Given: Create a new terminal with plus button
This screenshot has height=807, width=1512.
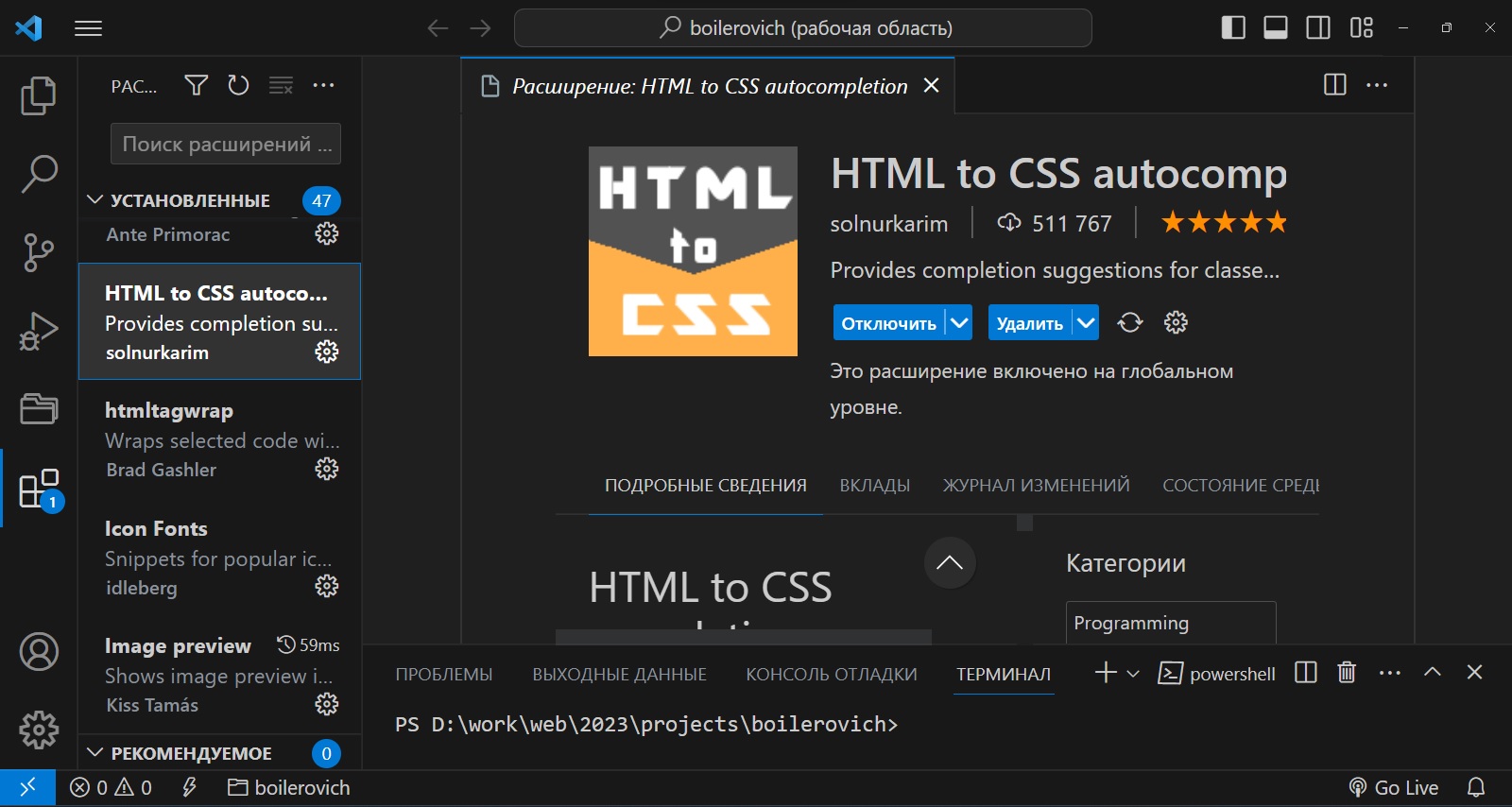Looking at the screenshot, I should [x=1106, y=672].
